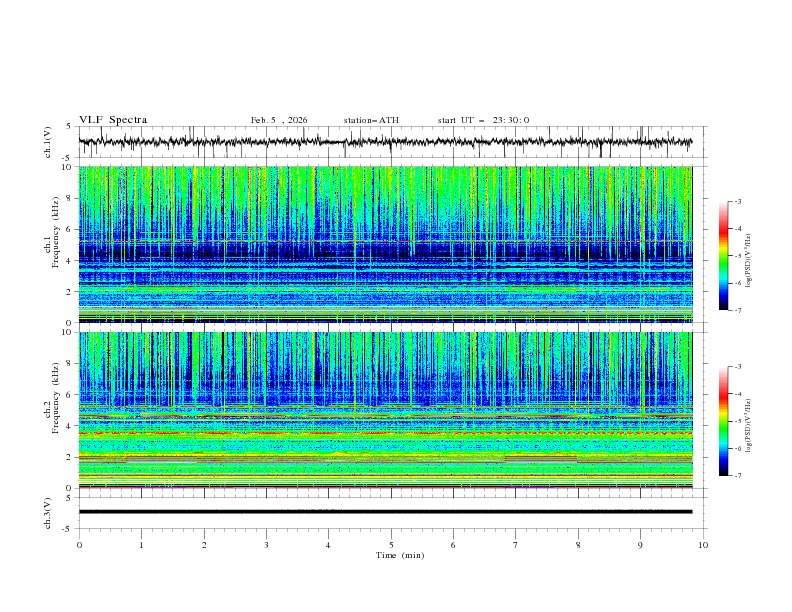Click the ch.1 voltage waveform trace

(385, 142)
